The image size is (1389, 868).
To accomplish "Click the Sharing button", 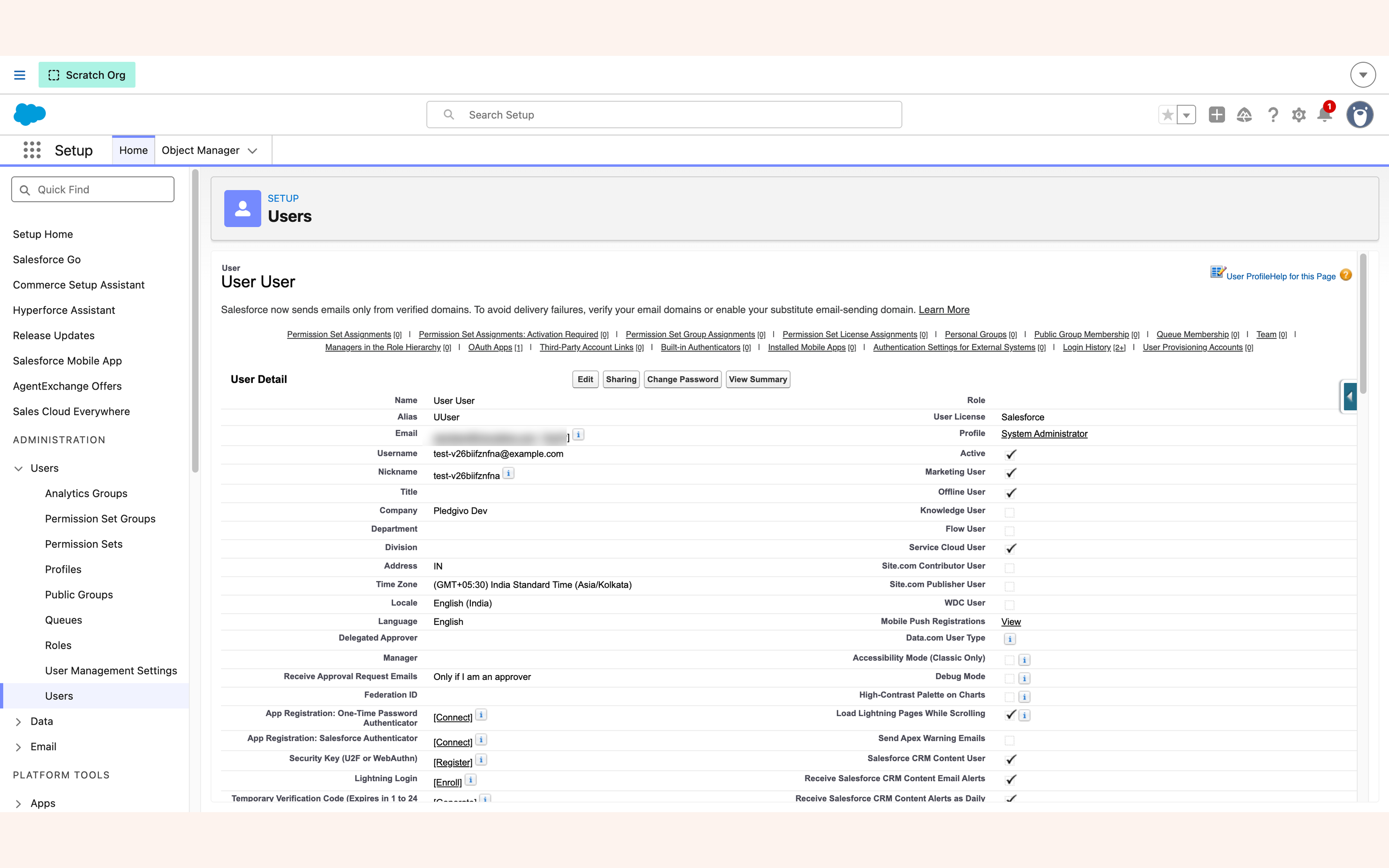I will (621, 380).
